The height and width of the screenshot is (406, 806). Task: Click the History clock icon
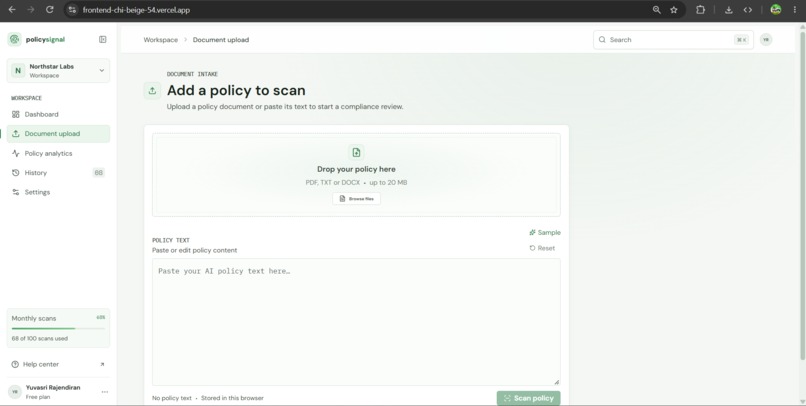[x=15, y=173]
